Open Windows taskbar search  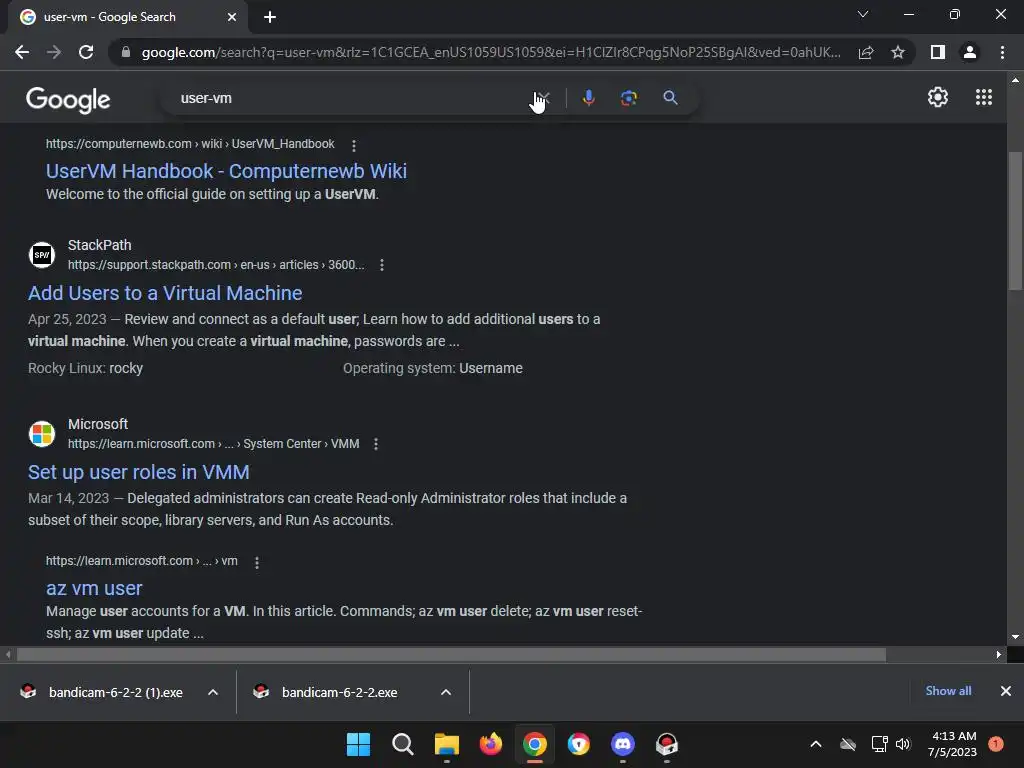tap(402, 744)
